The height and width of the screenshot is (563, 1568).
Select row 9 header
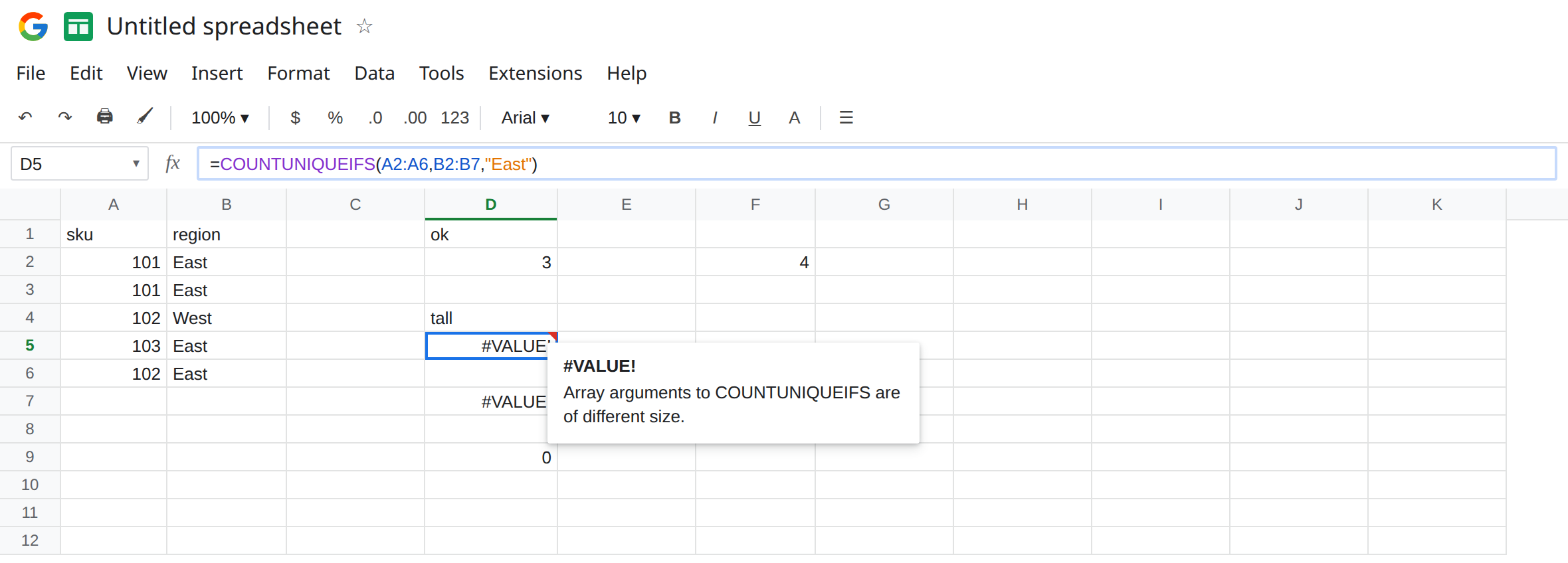(30, 457)
